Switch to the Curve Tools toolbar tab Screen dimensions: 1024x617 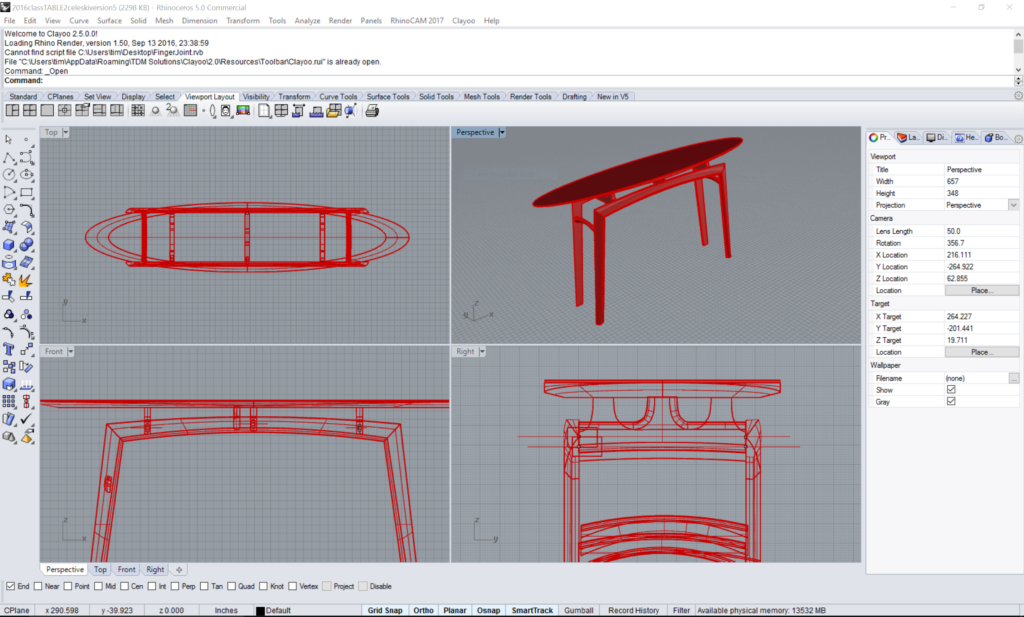(x=338, y=97)
